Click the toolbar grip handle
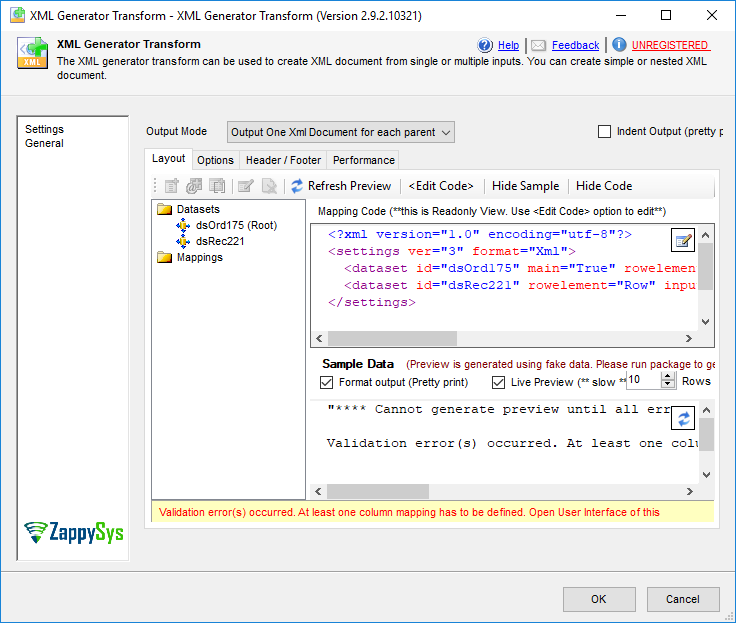Image resolution: width=736 pixels, height=623 pixels. coord(155,186)
